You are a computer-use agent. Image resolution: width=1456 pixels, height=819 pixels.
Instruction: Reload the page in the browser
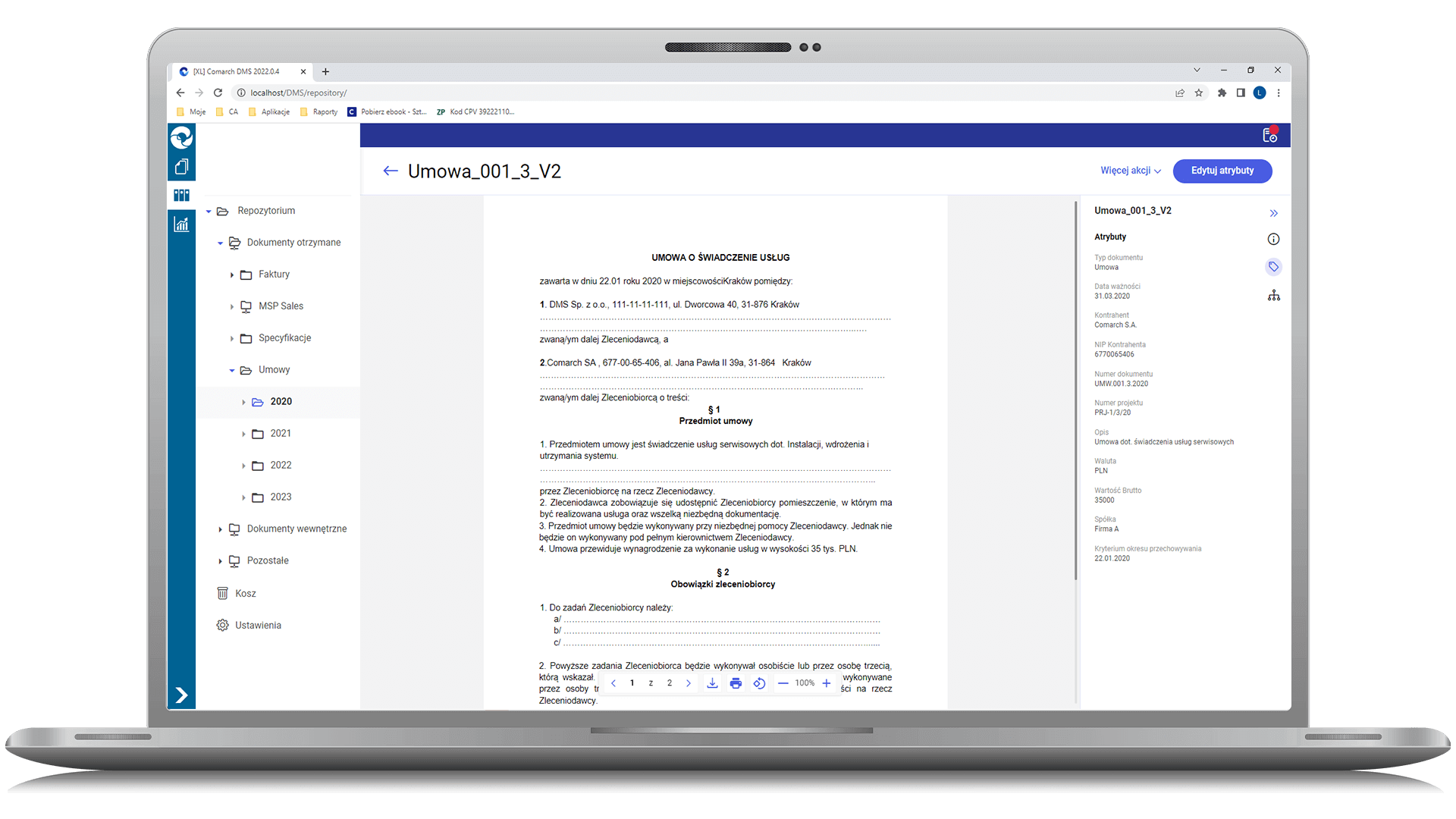tap(218, 93)
